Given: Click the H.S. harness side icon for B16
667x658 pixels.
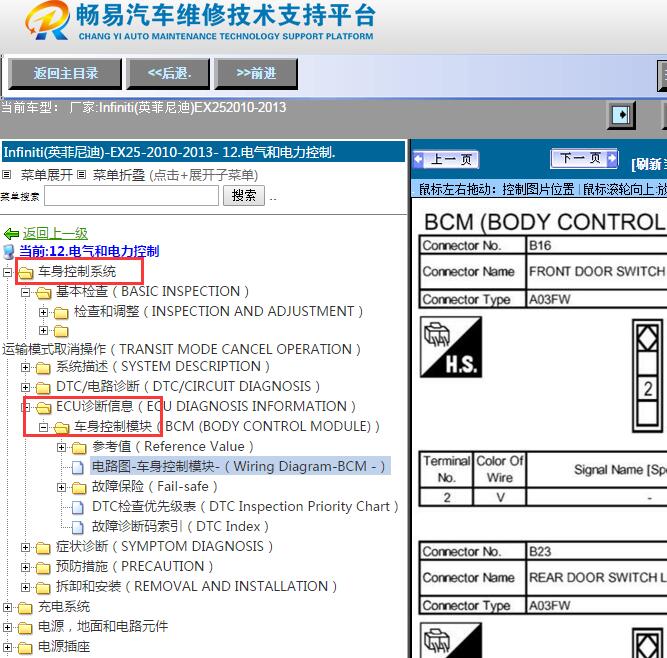Looking at the screenshot, I should [x=451, y=347].
